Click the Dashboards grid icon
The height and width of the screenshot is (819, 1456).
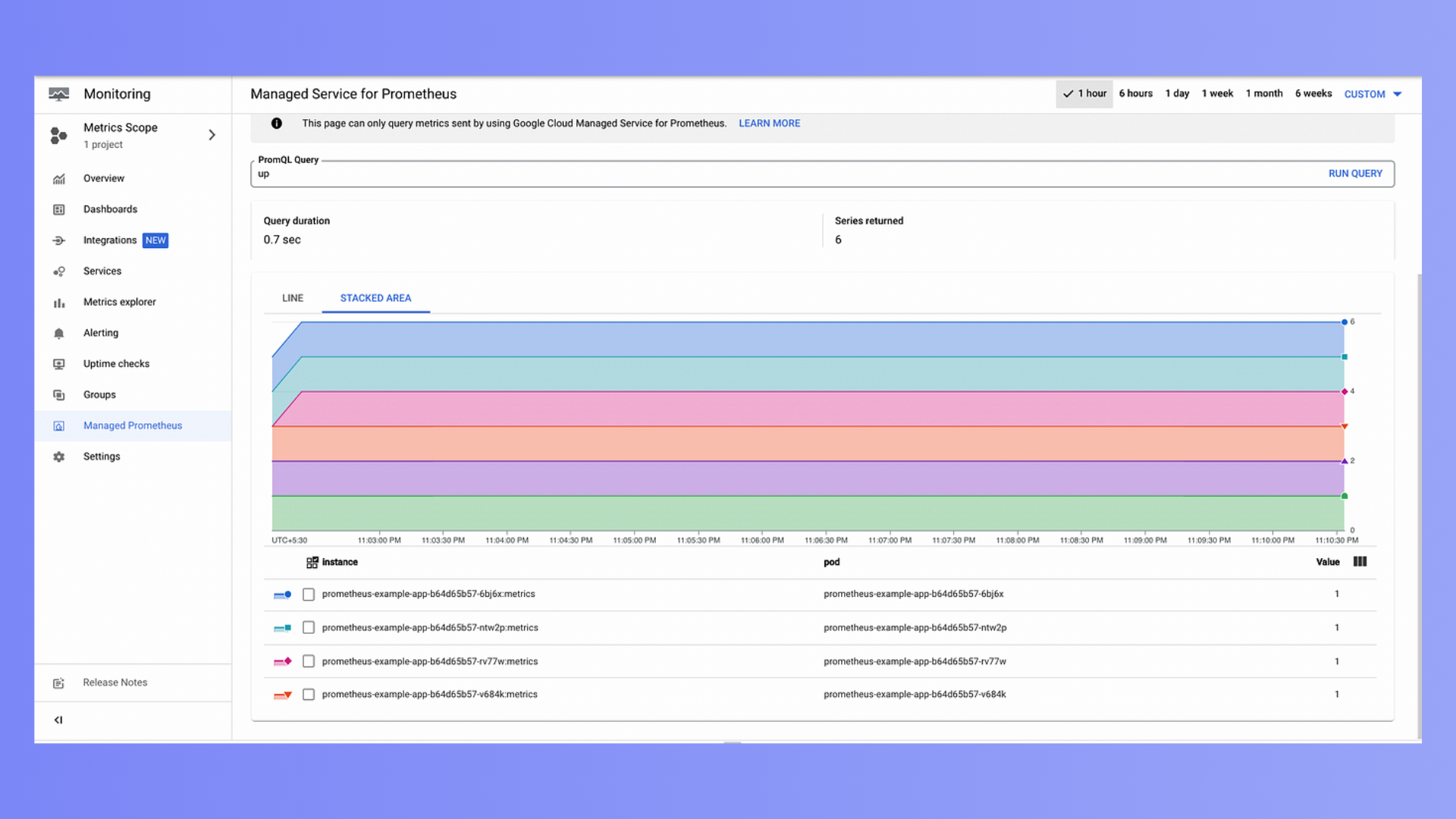click(59, 209)
